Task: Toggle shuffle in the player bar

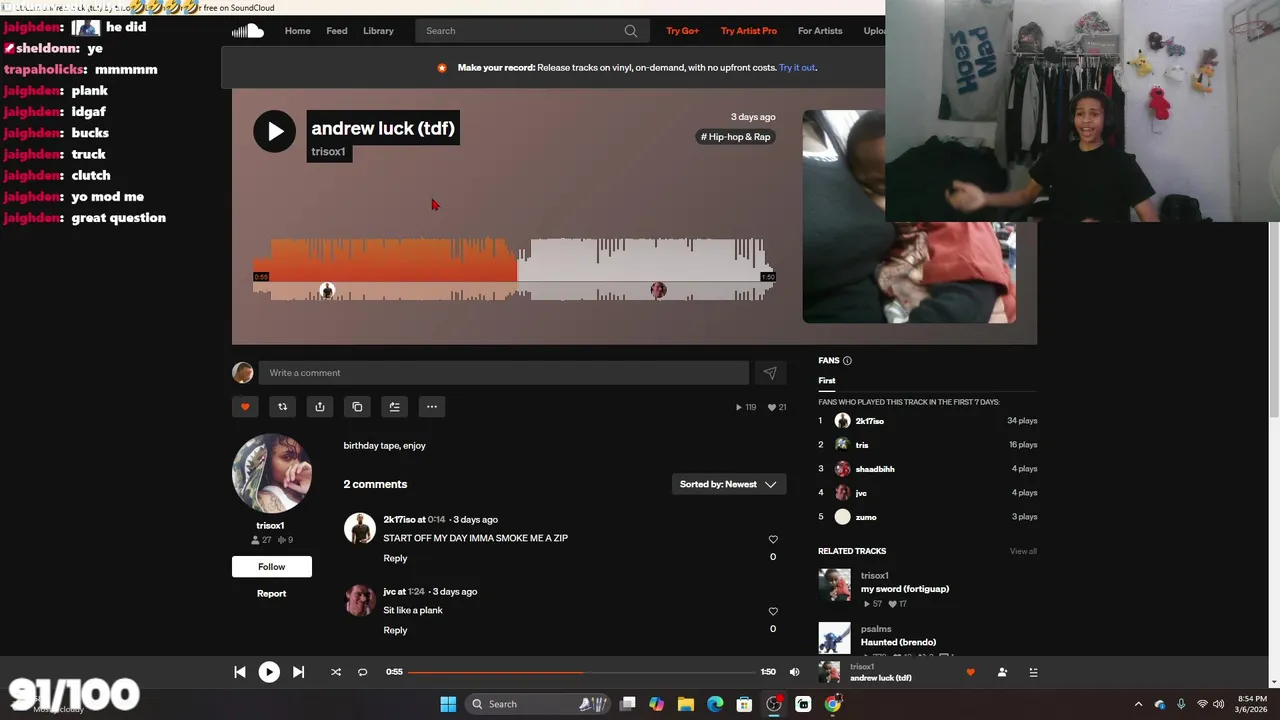Action: tap(336, 672)
